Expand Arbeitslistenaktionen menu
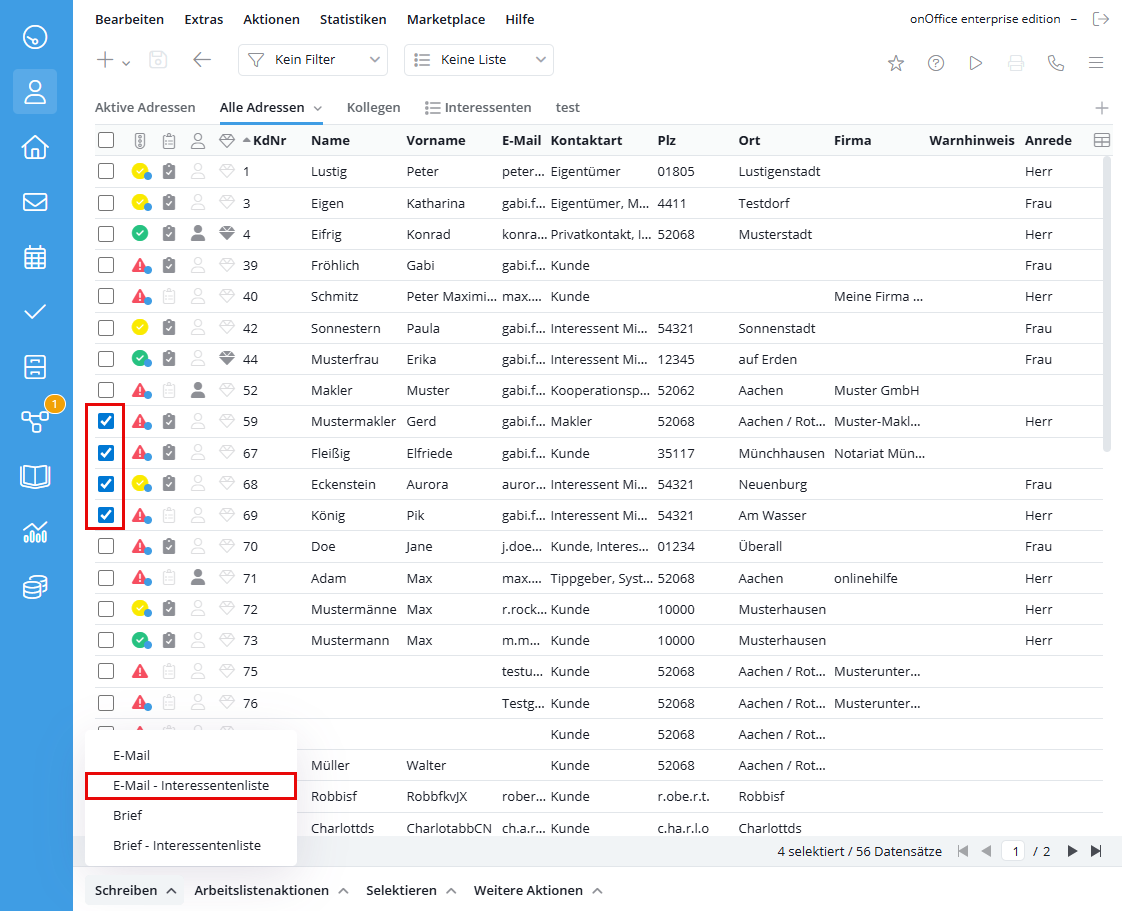This screenshot has height=911, width=1122. (x=271, y=890)
